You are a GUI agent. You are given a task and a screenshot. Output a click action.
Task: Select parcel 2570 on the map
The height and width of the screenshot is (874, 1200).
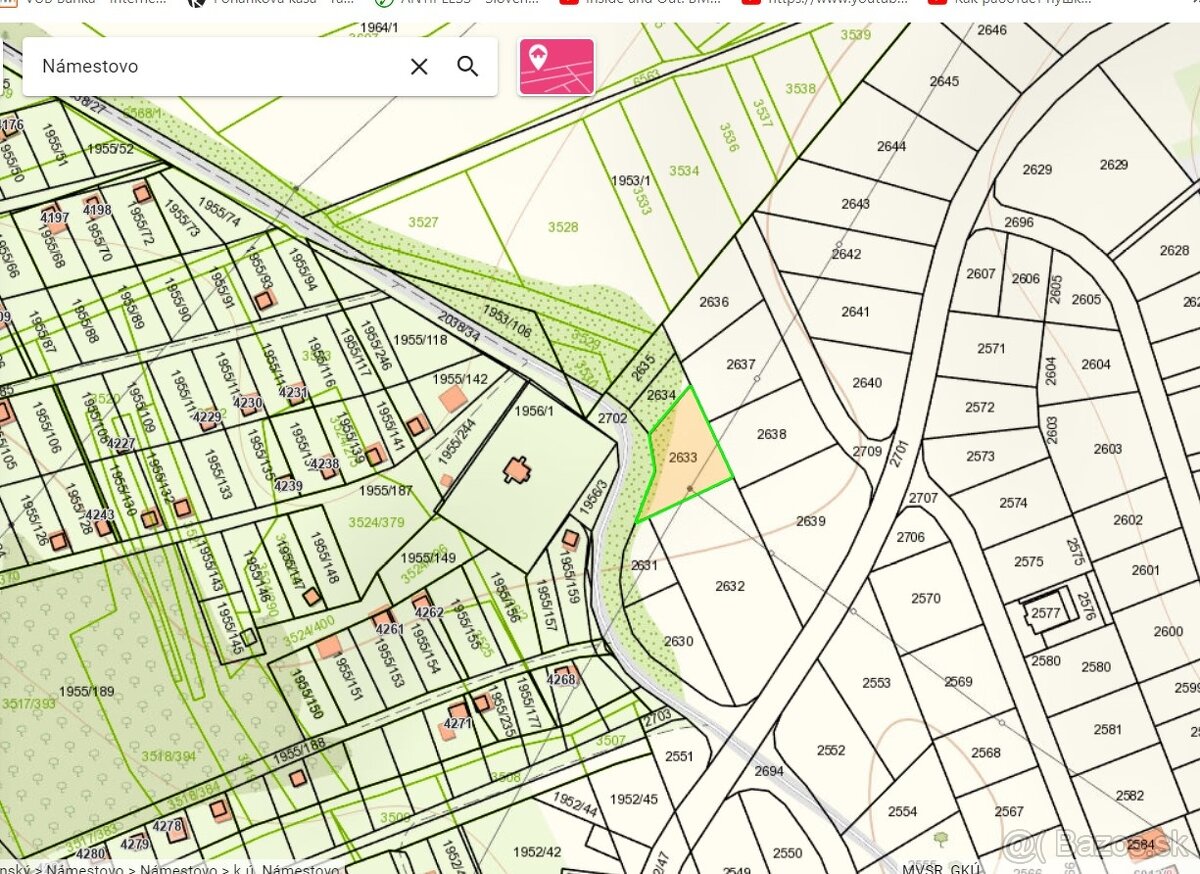(925, 598)
